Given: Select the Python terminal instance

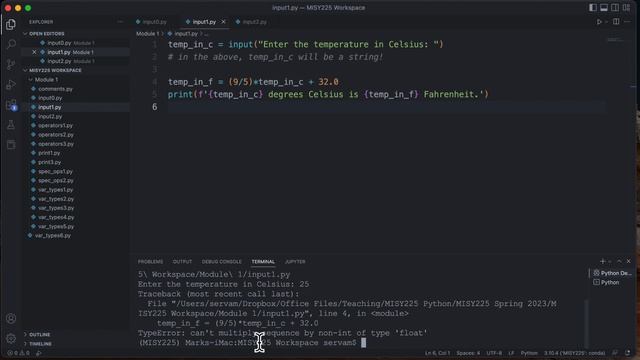Looking at the screenshot, I should pos(606,282).
